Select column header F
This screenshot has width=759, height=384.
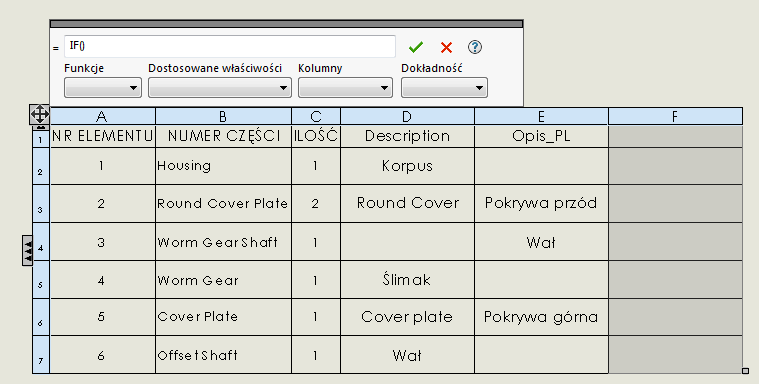point(675,116)
